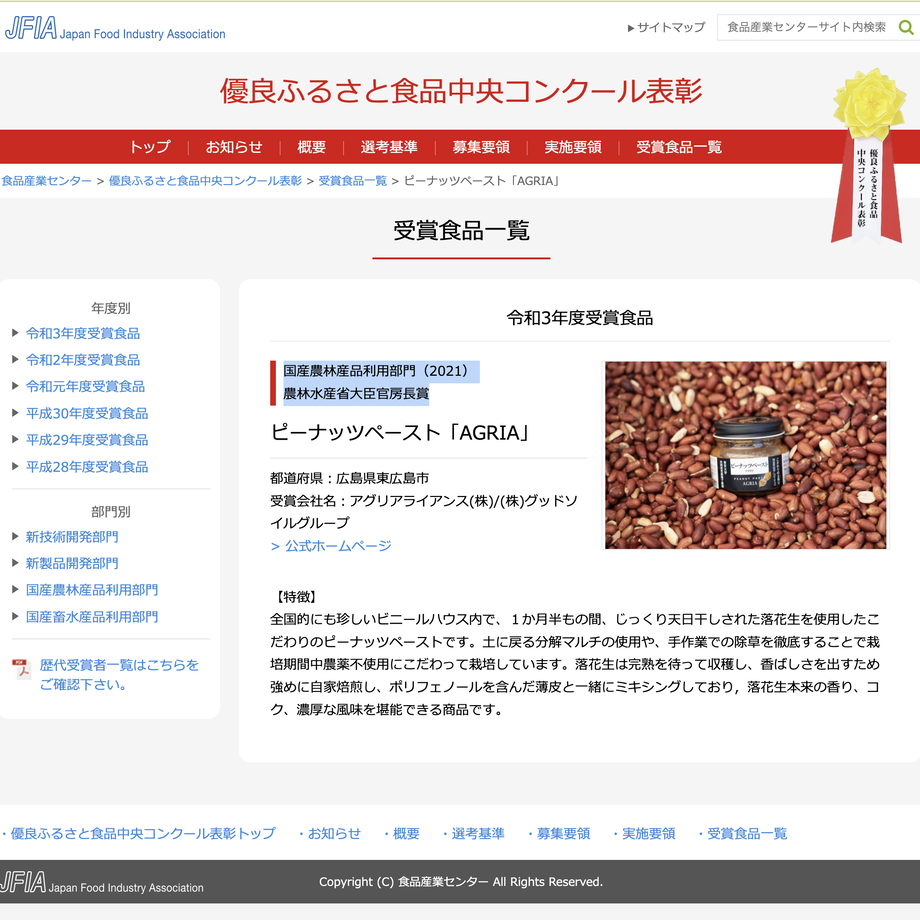
Task: Select 受賞食品一覧 in the red navigation bar
Action: click(679, 147)
